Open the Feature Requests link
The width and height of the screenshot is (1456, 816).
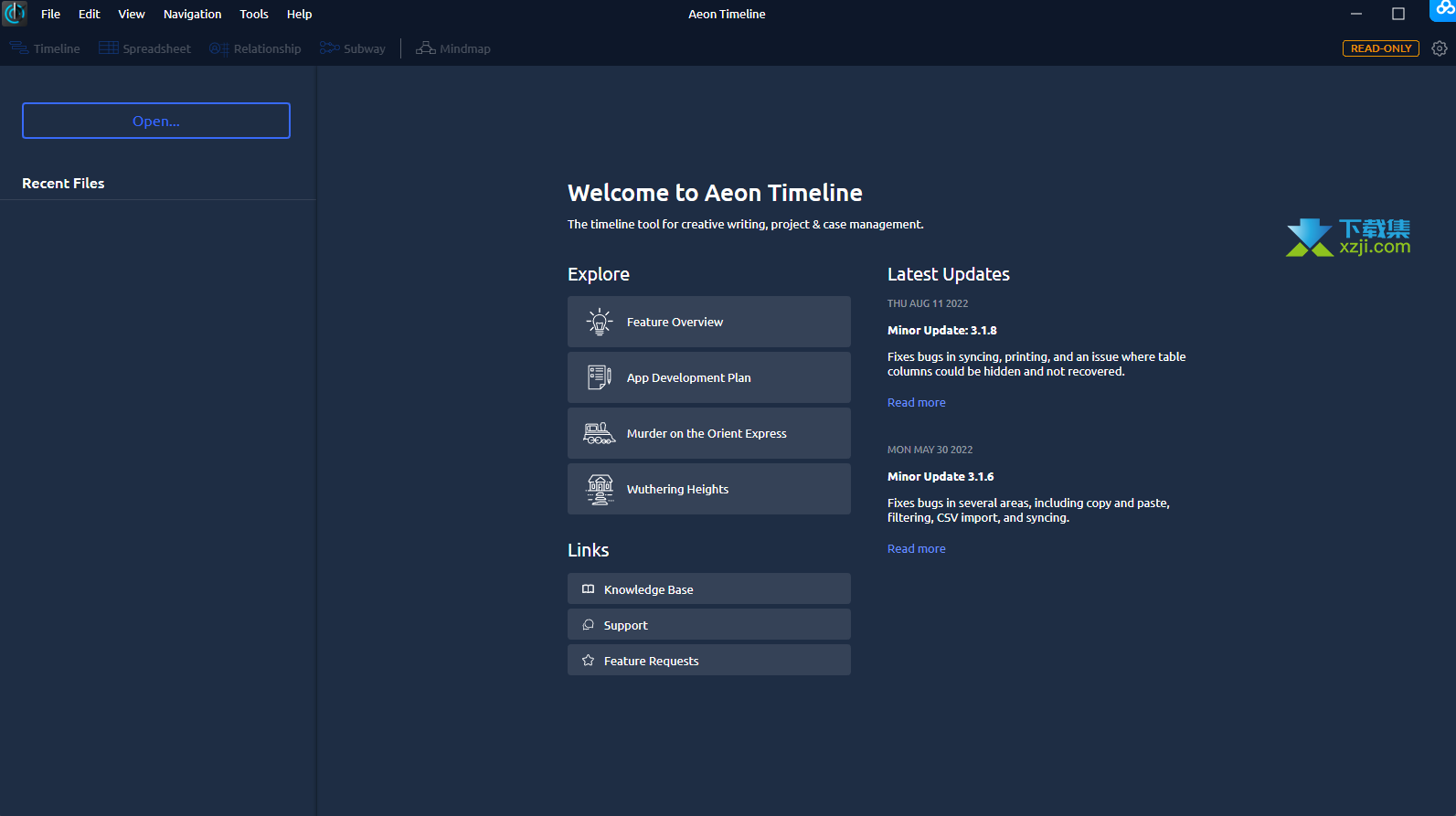(708, 661)
